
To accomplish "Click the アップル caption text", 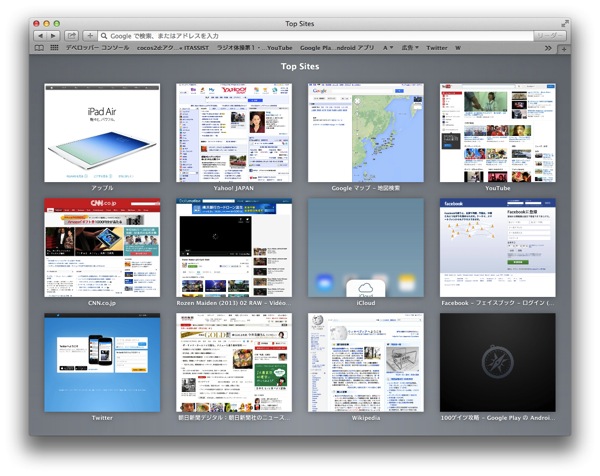I will point(102,188).
